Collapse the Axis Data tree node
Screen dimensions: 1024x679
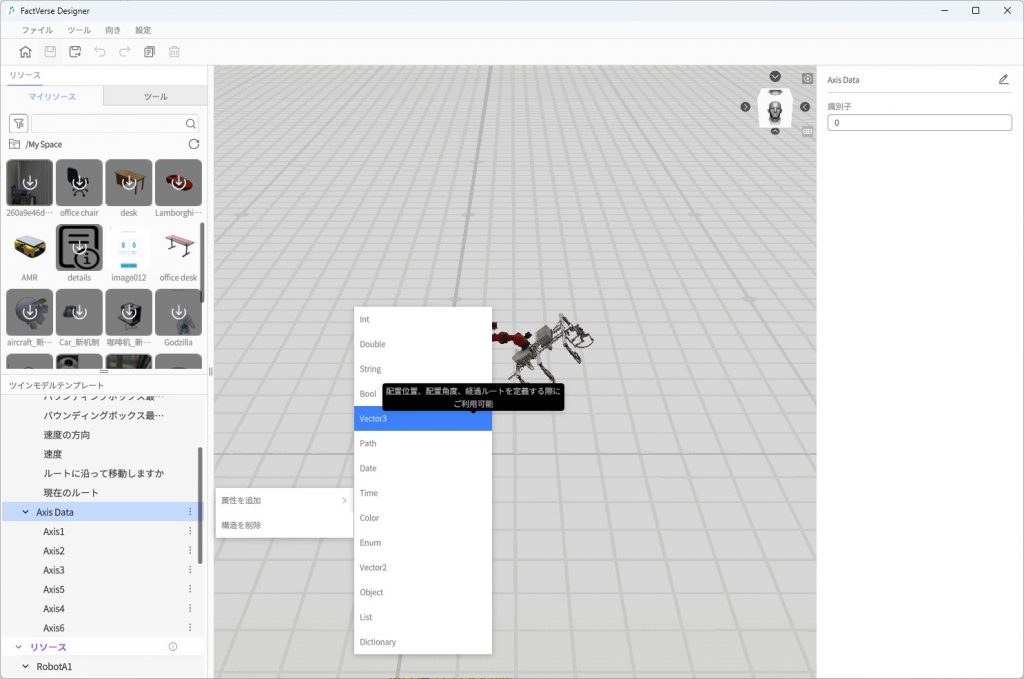(x=25, y=512)
